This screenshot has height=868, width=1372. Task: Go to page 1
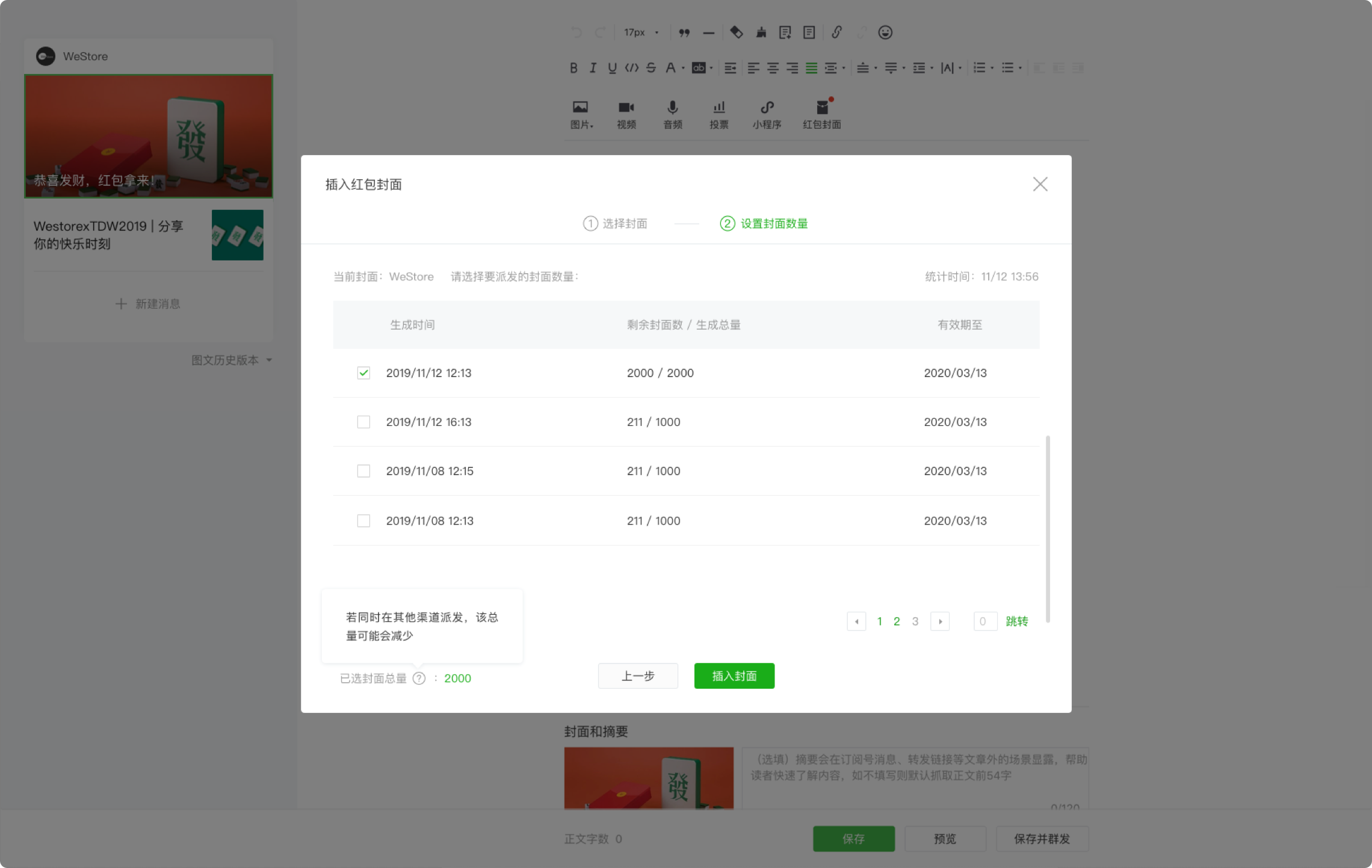click(x=880, y=621)
